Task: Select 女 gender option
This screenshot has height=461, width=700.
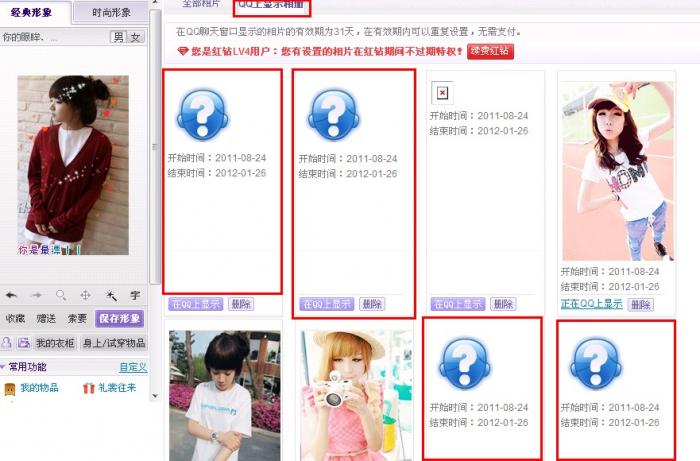Action: [135, 37]
